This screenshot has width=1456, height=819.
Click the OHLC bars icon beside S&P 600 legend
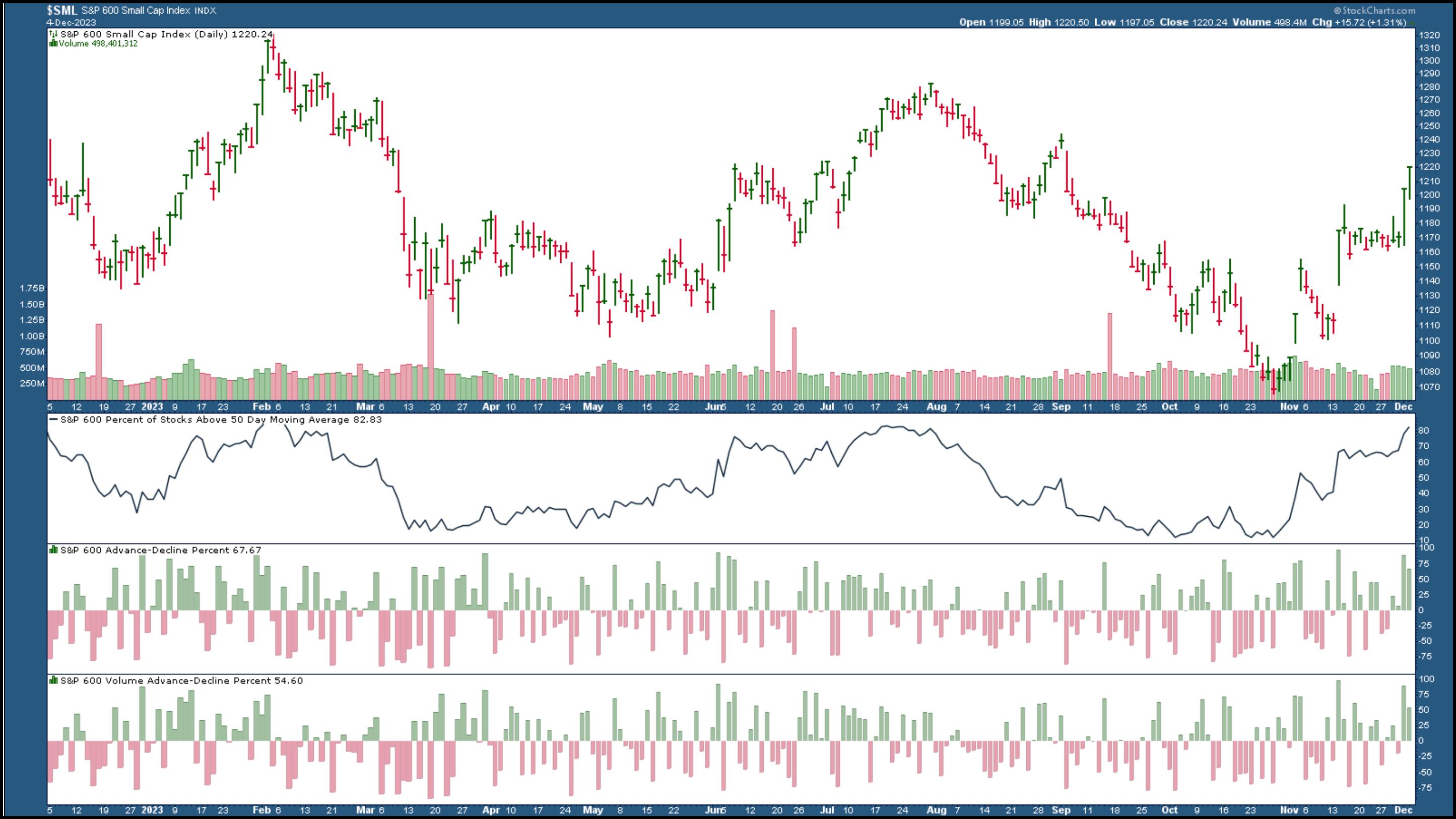click(x=53, y=34)
